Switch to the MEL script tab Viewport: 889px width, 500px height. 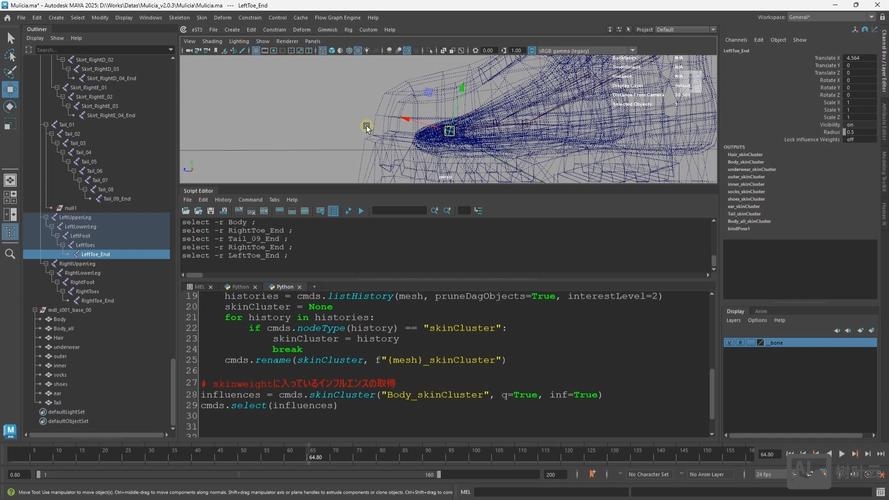[x=199, y=286]
